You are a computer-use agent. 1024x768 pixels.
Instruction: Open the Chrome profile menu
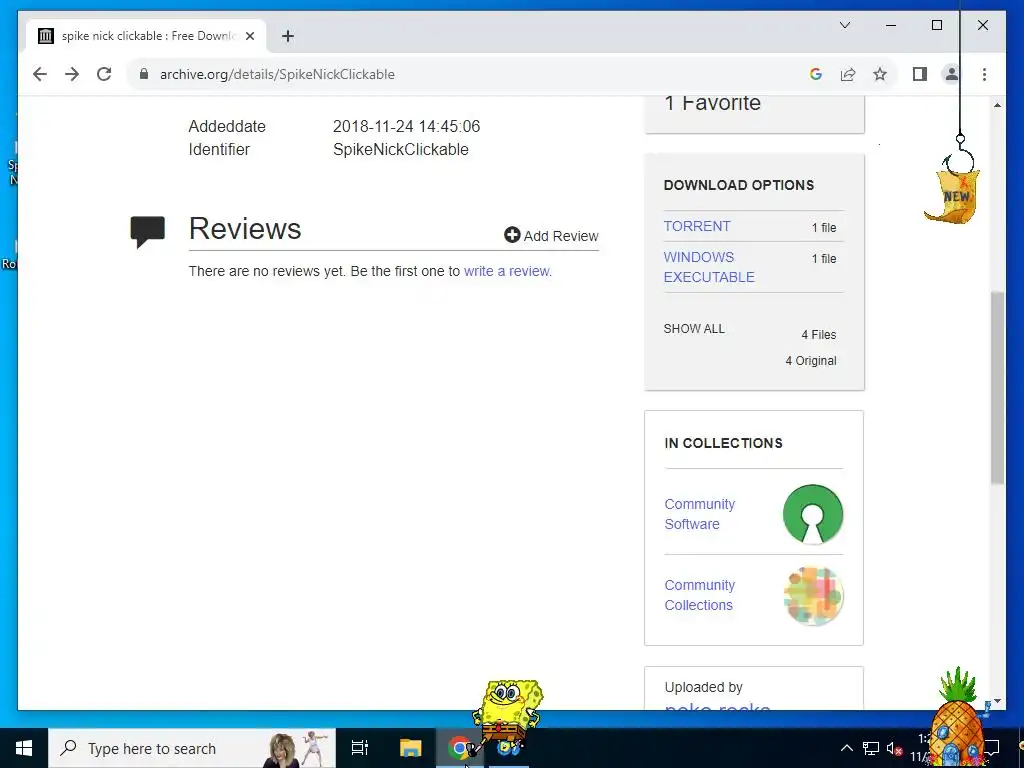coord(952,74)
